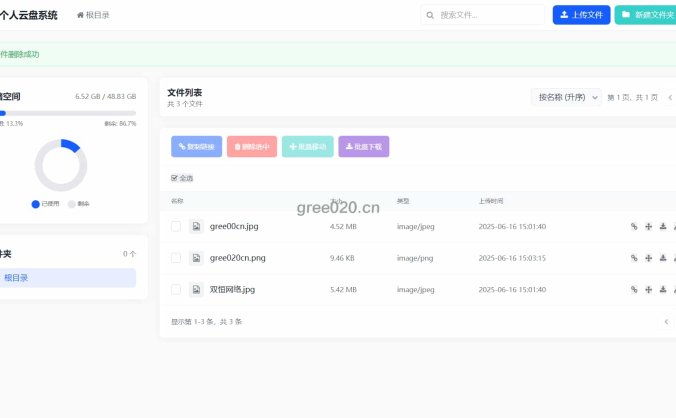Click the green 新建文件夹 button
The width and height of the screenshot is (676, 418).
(x=646, y=15)
